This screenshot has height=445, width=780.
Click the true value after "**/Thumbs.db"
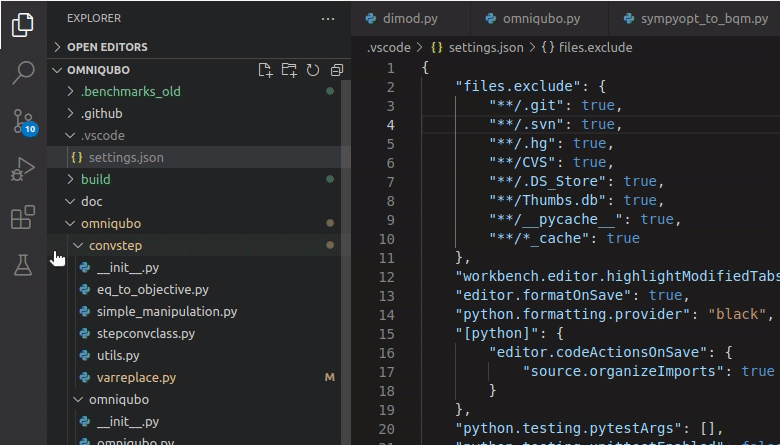(640, 200)
